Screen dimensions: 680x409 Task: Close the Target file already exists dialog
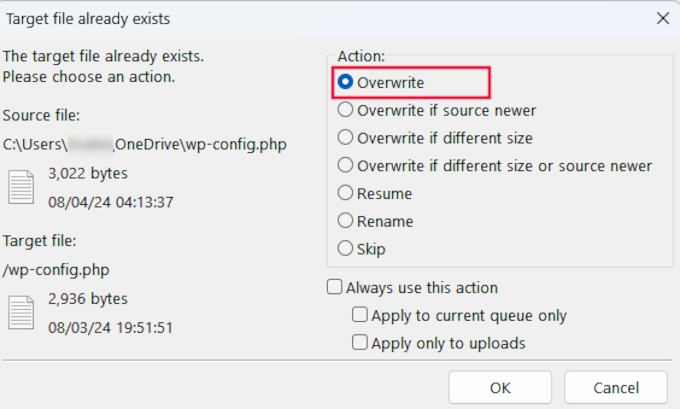click(662, 18)
